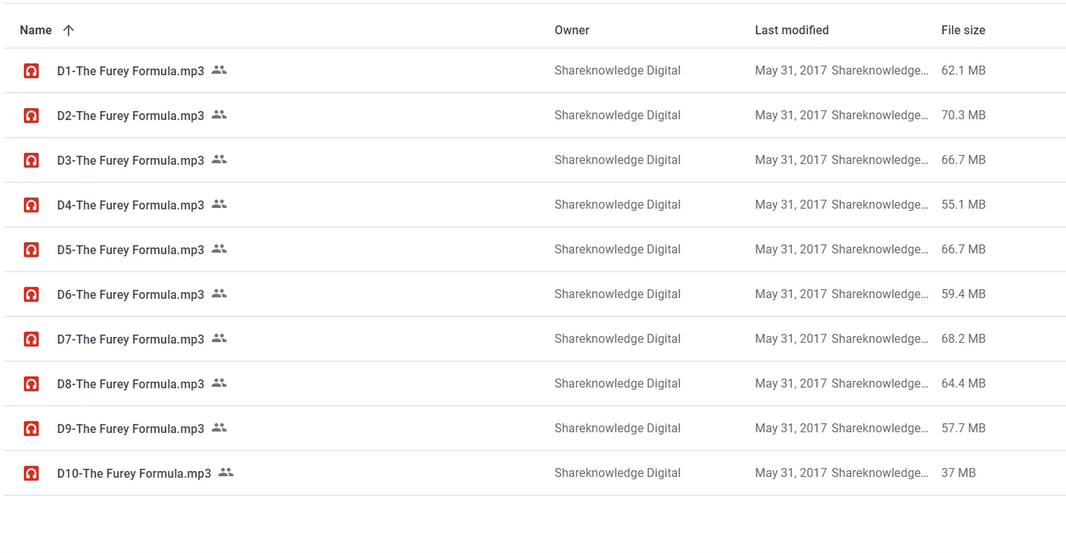Click the audio icon beside D3-The Furey Formula.mp3
Screen dimensions: 1066x553
(x=32, y=160)
